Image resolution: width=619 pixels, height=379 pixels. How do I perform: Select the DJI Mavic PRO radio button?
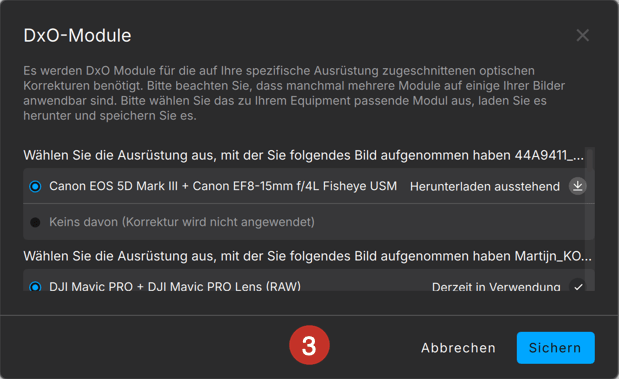(35, 287)
